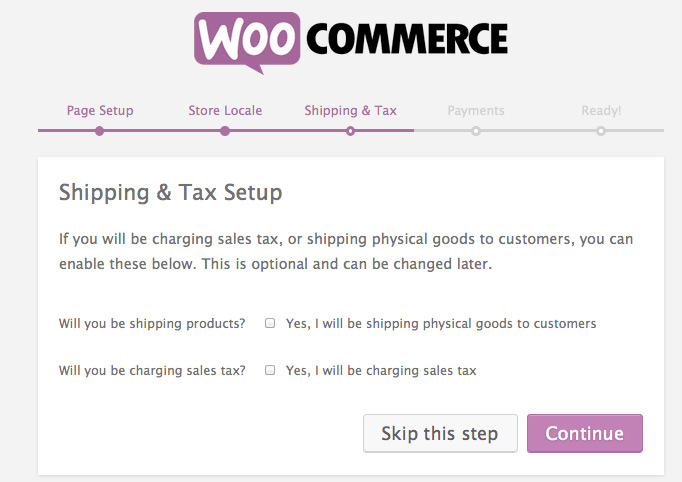Select the Shipping & Tax step label

coord(350,110)
